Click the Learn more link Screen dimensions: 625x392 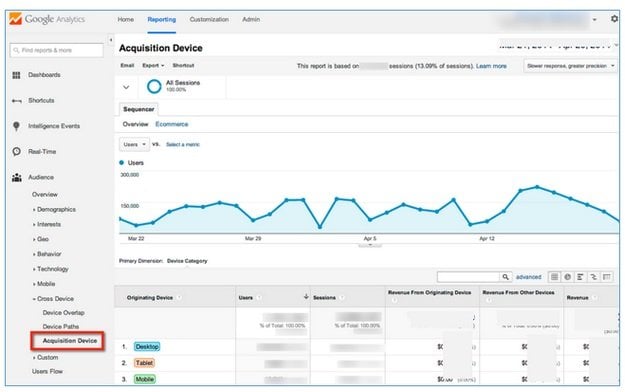tap(491, 66)
